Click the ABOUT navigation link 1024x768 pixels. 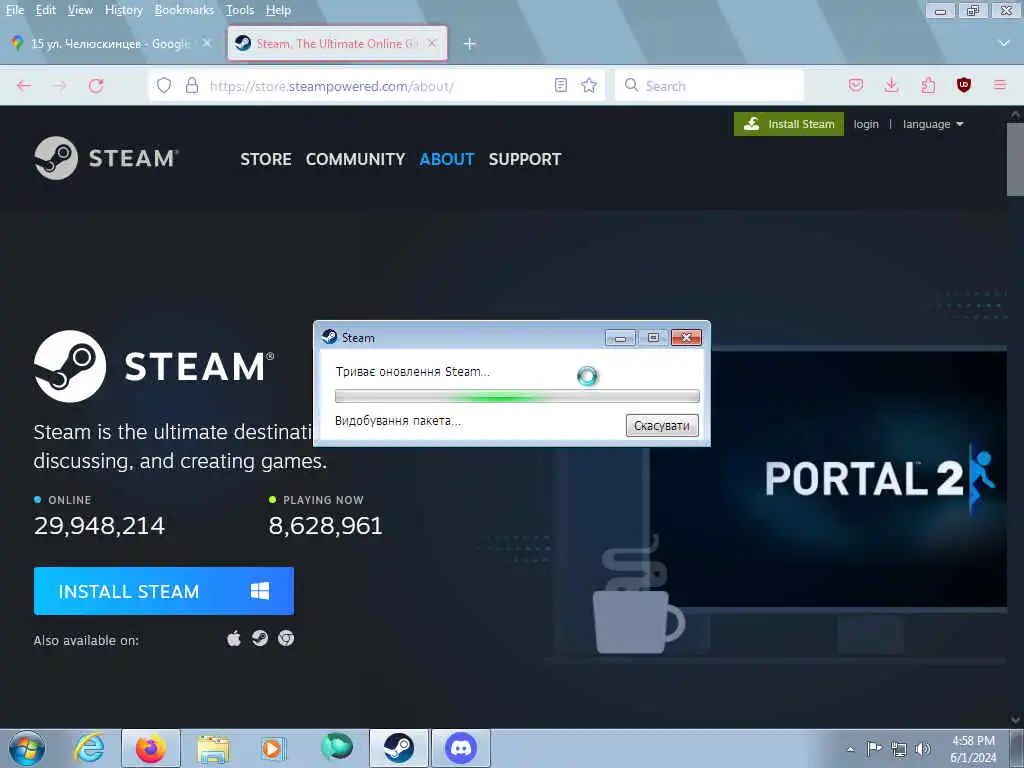447,159
